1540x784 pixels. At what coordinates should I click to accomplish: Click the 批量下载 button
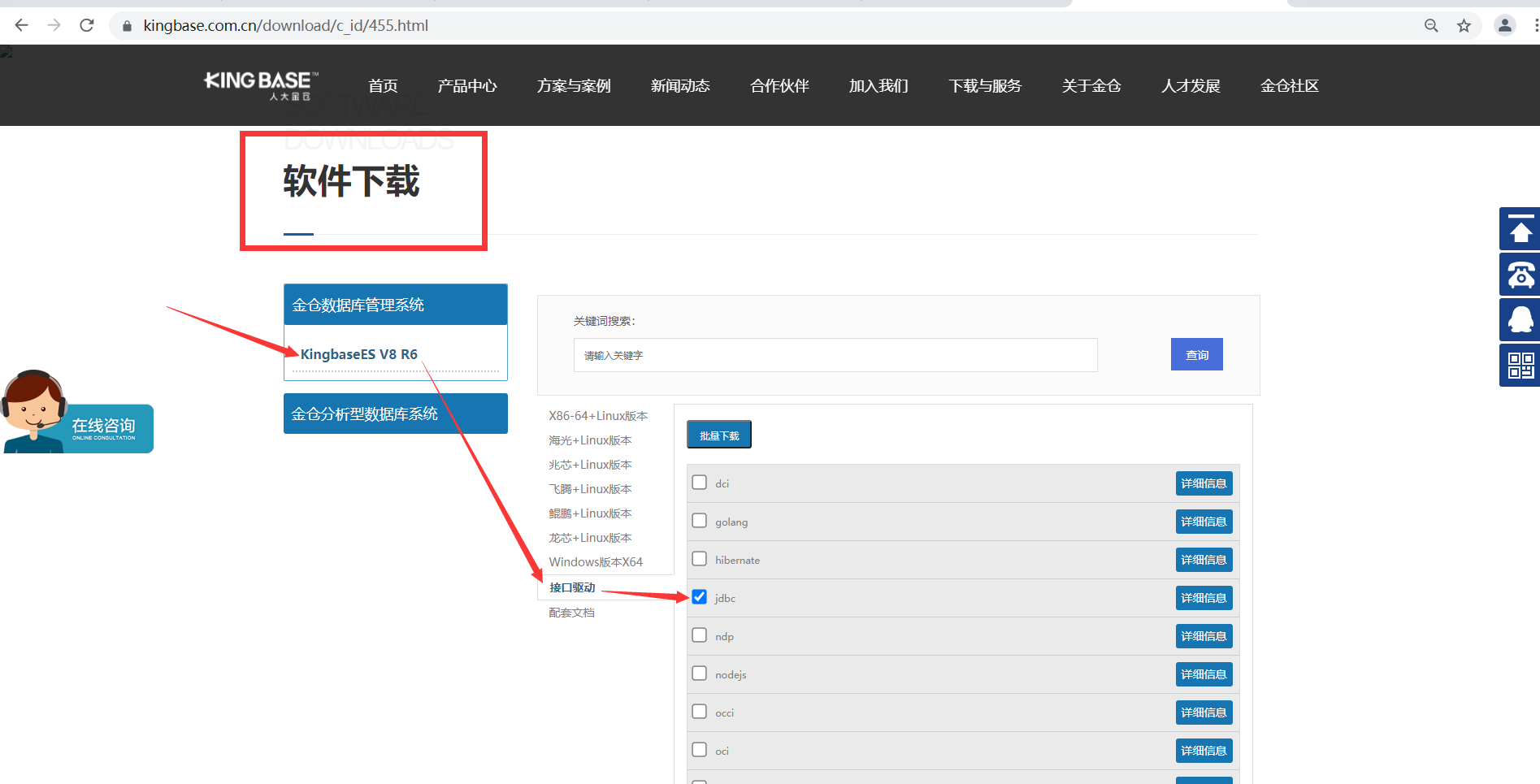pyautogui.click(x=718, y=434)
